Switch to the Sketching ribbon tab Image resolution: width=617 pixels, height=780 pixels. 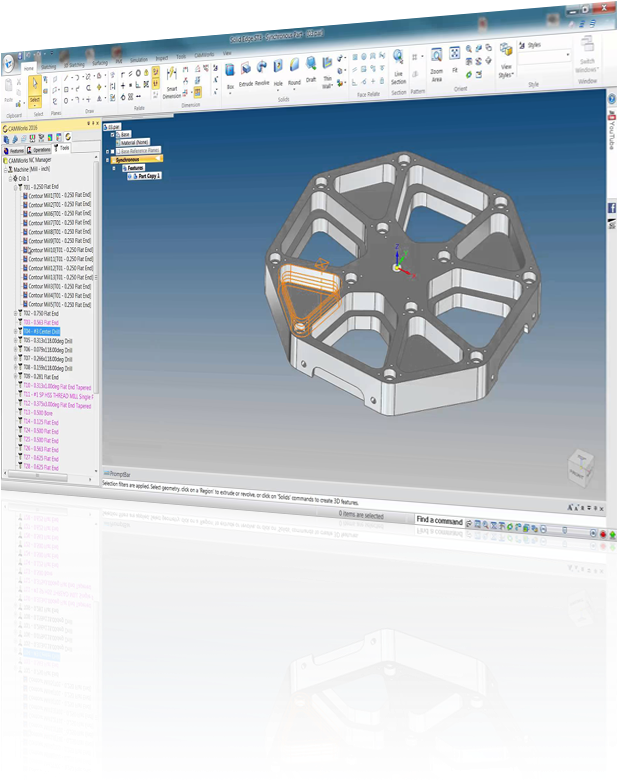48,66
